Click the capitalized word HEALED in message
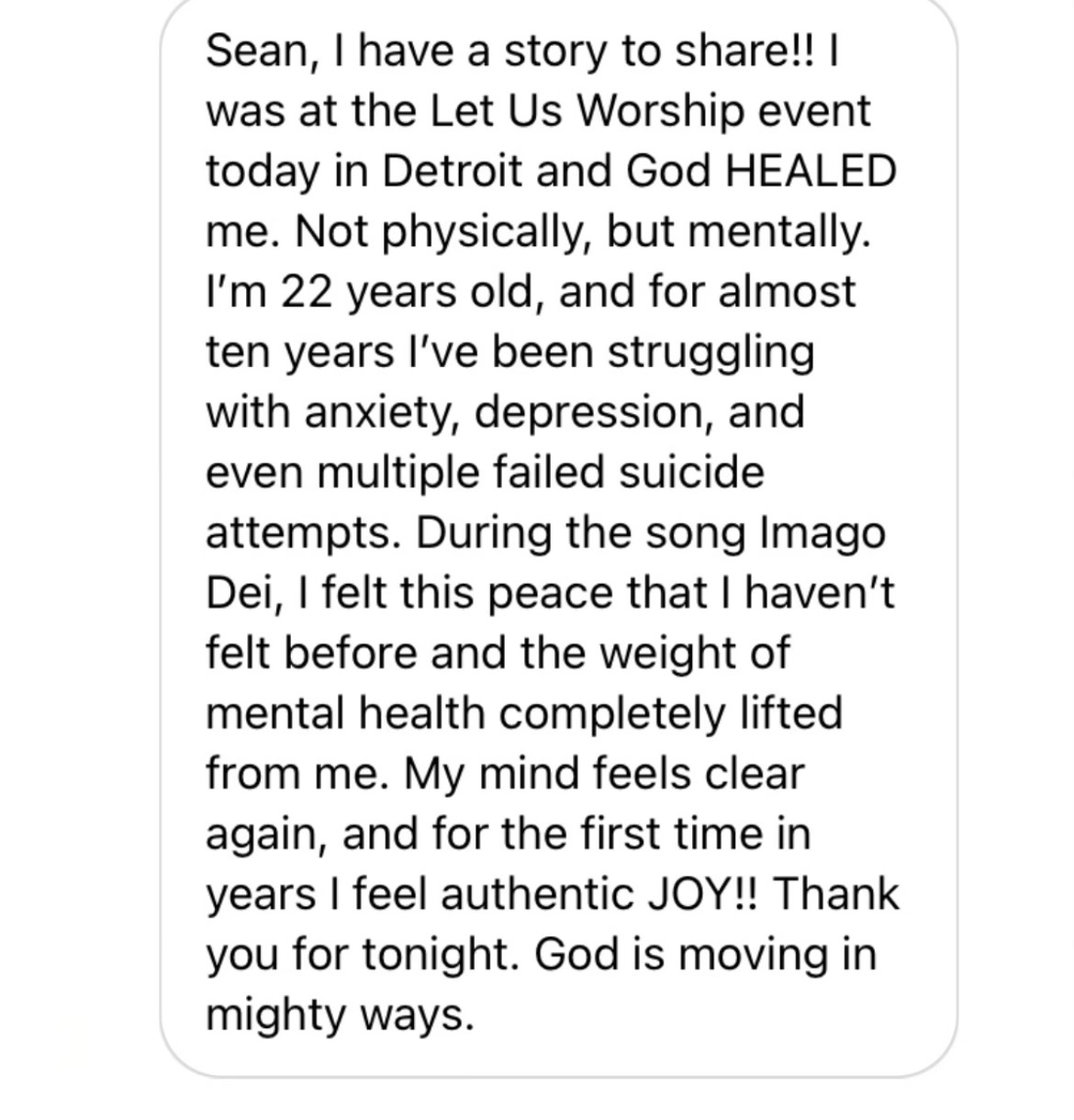The width and height of the screenshot is (1074, 1120). pyautogui.click(x=811, y=172)
